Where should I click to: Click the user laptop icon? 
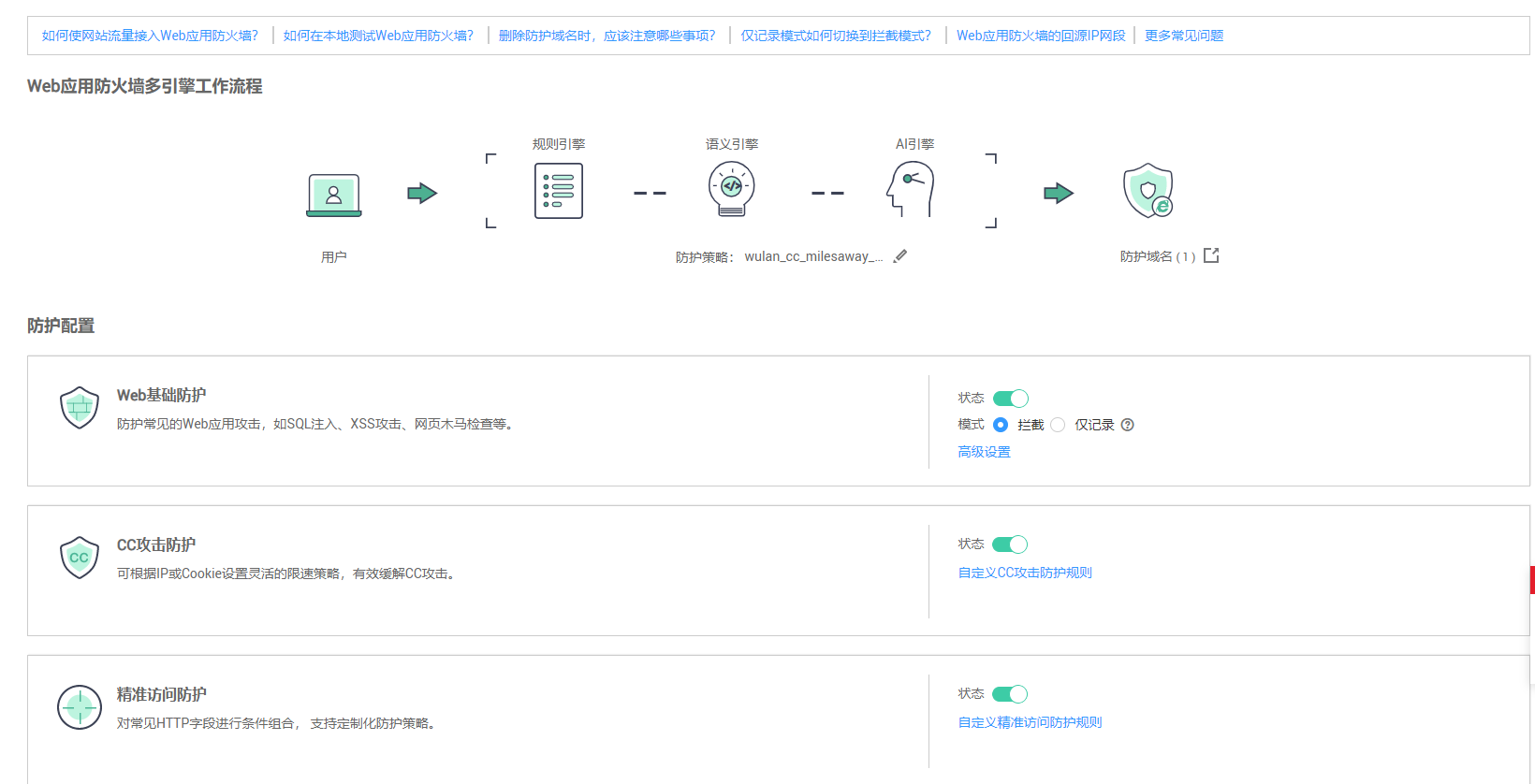[334, 195]
